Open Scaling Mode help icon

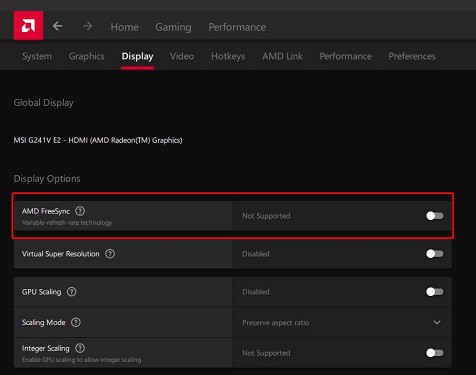[x=76, y=322]
